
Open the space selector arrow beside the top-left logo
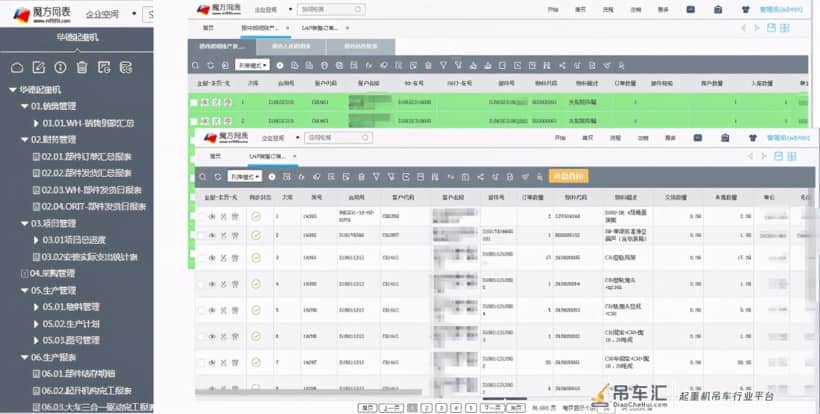(x=134, y=14)
